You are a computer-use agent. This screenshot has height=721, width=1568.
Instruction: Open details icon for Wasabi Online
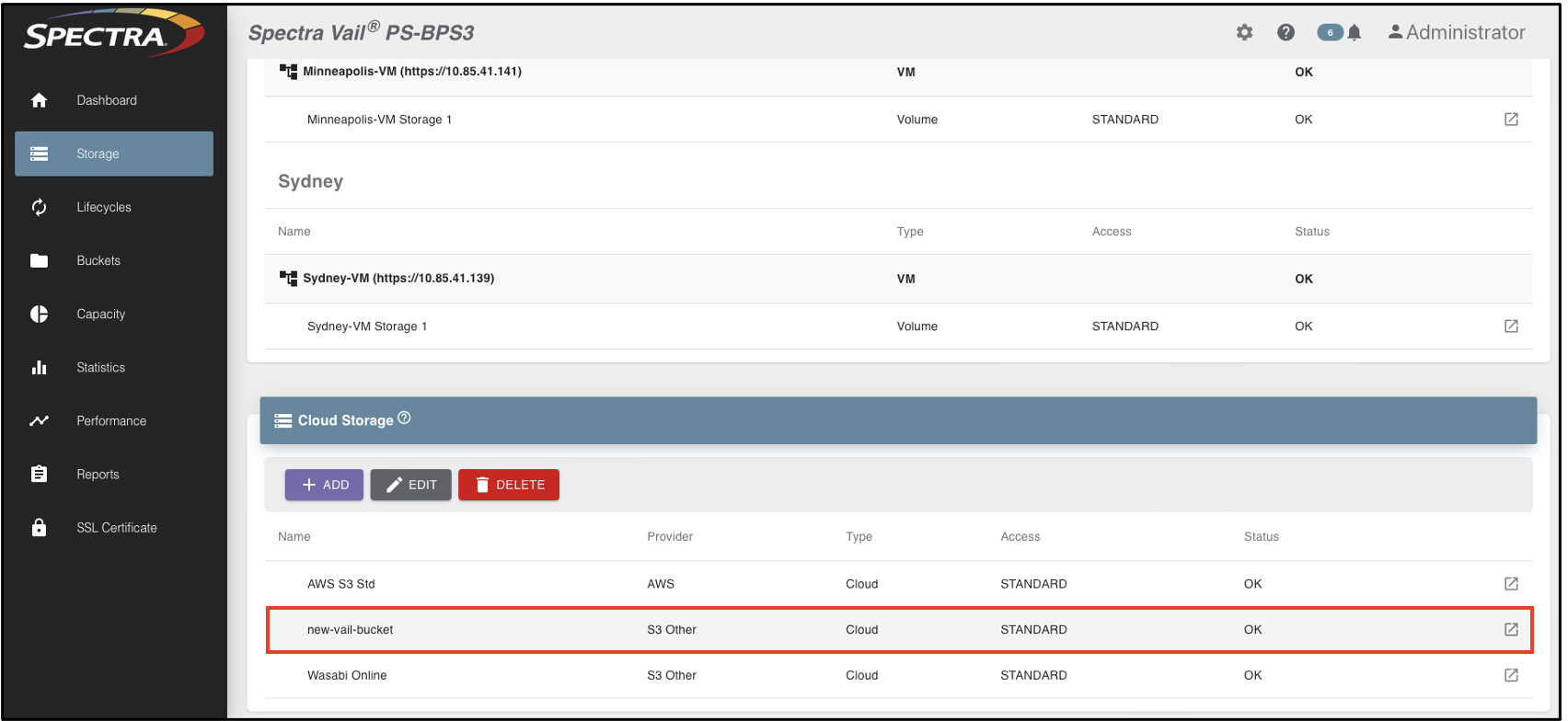(1511, 675)
